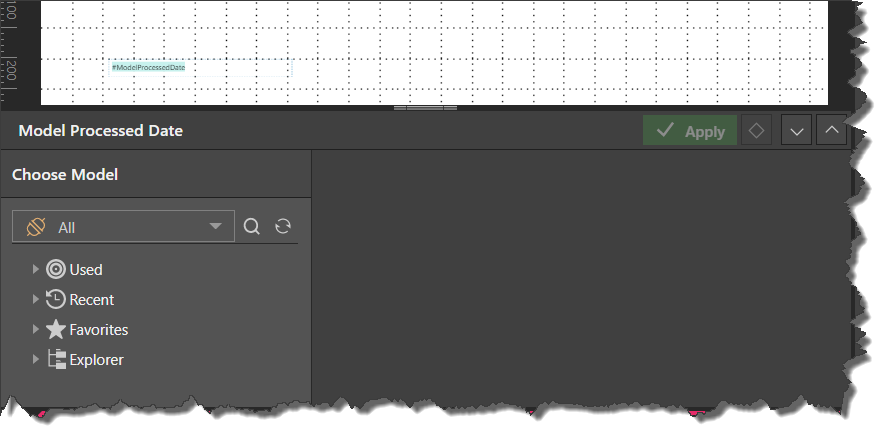The width and height of the screenshot is (890, 438).
Task: Maximize panel with up chevron button
Action: [x=832, y=130]
